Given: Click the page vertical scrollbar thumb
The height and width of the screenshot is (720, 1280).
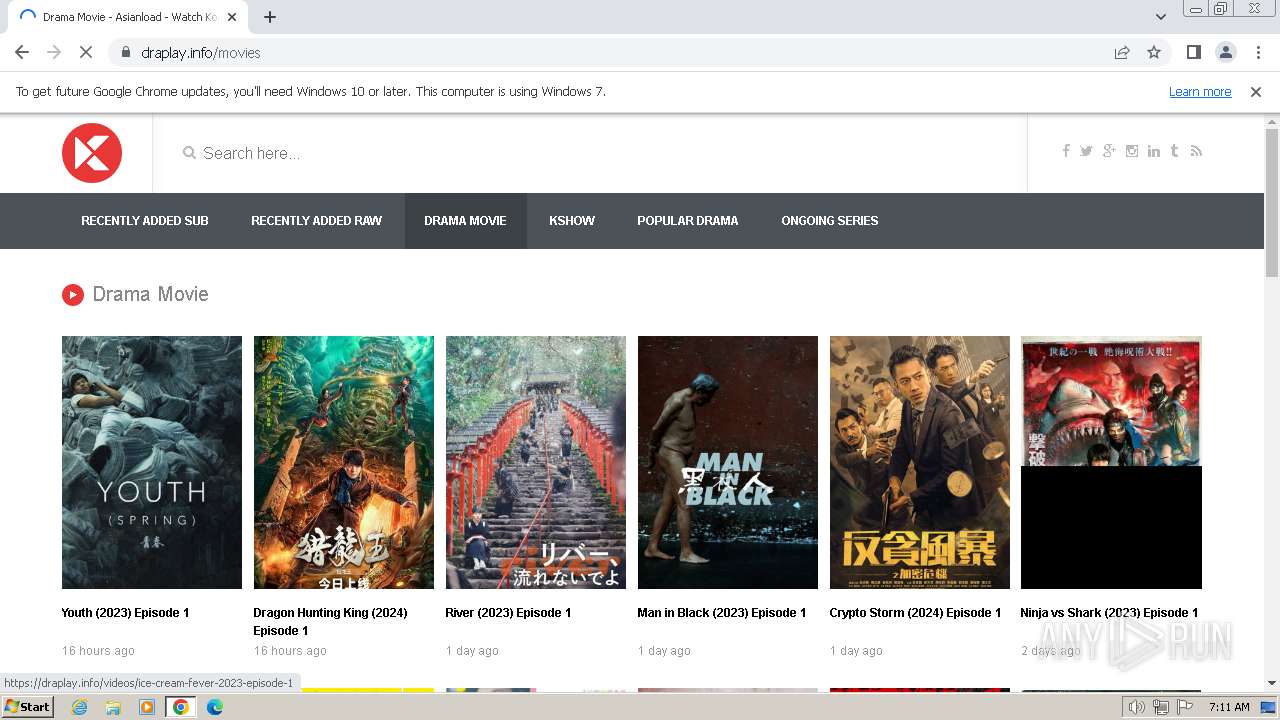Looking at the screenshot, I should [1272, 203].
